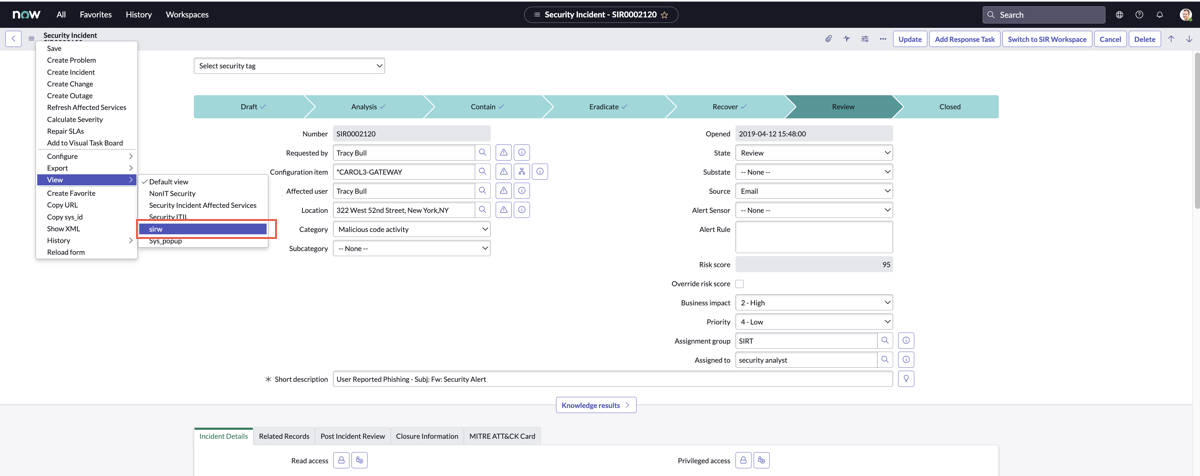The width and height of the screenshot is (1200, 476).
Task: Click the back arrow button
Action: point(13,39)
